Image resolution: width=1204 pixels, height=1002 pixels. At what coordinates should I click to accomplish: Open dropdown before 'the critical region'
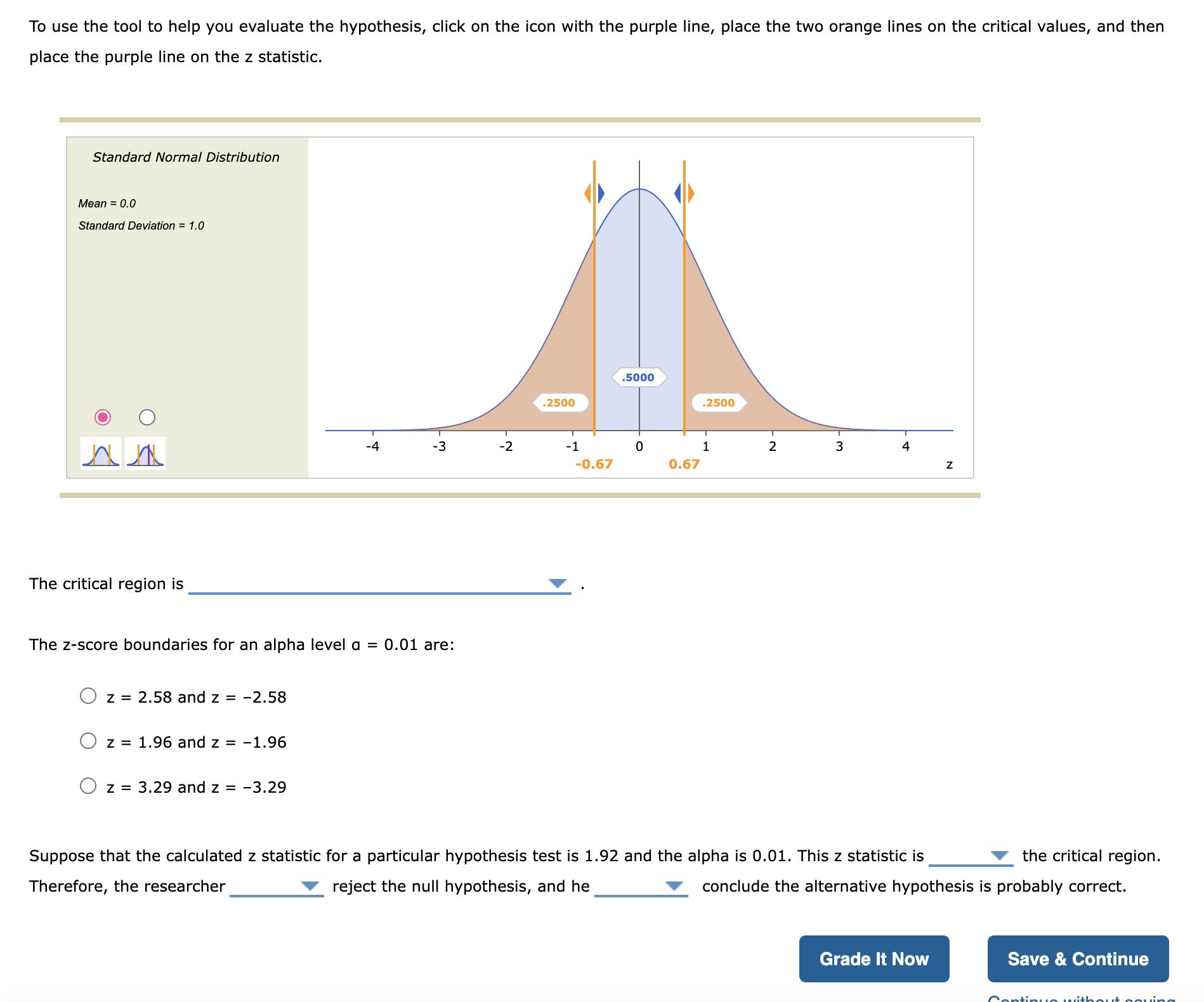coord(971,856)
